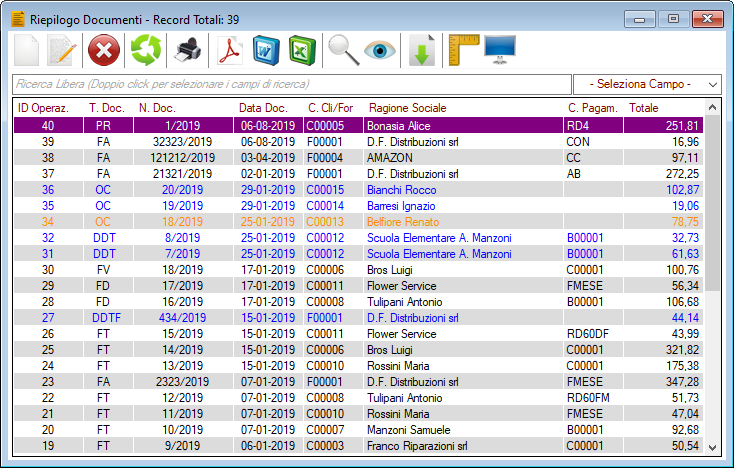Viewport: 735px width, 469px height.
Task: Click the new blank document icon
Action: 27,50
